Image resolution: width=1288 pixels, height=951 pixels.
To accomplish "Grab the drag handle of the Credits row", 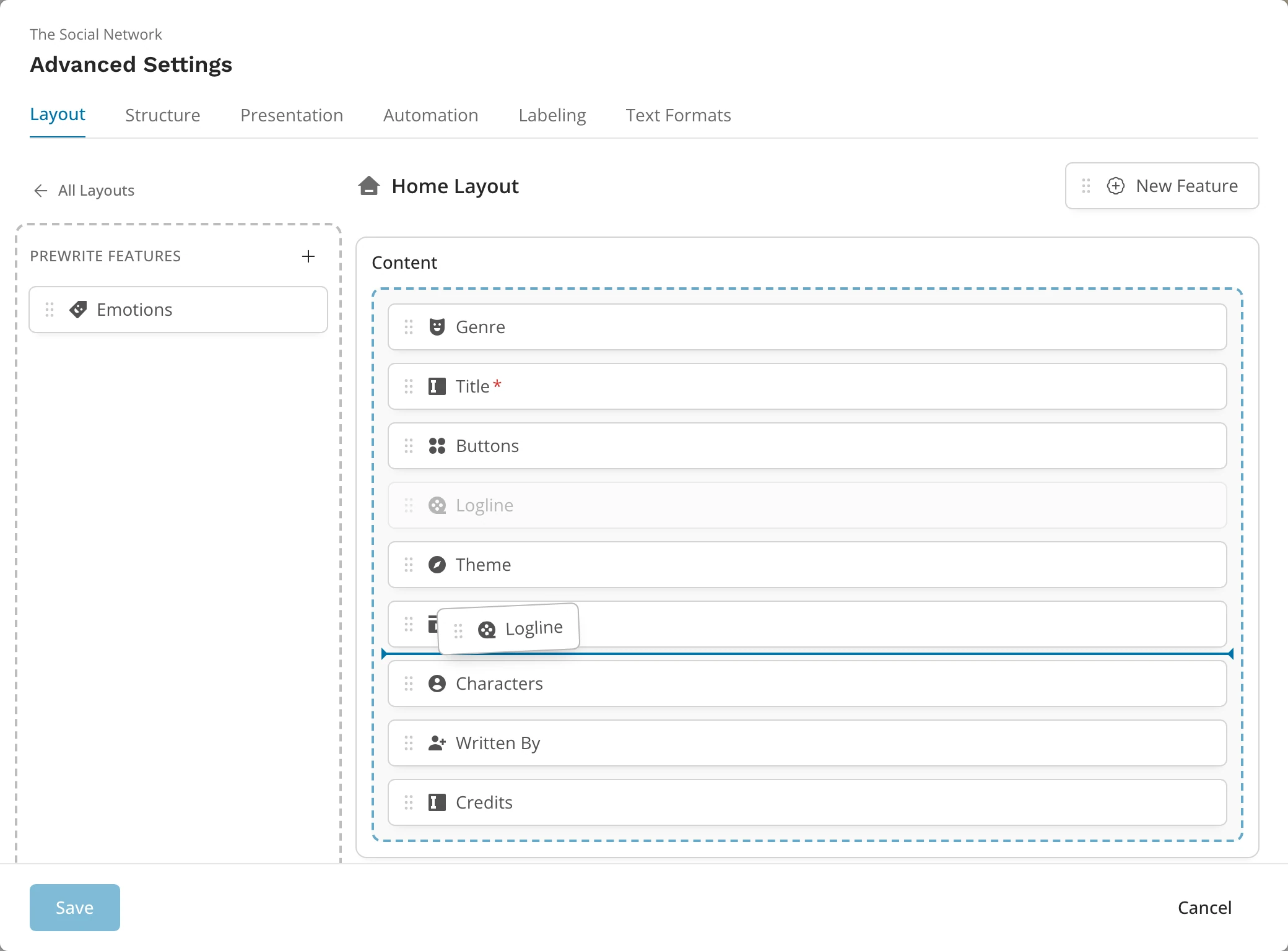I will [409, 802].
